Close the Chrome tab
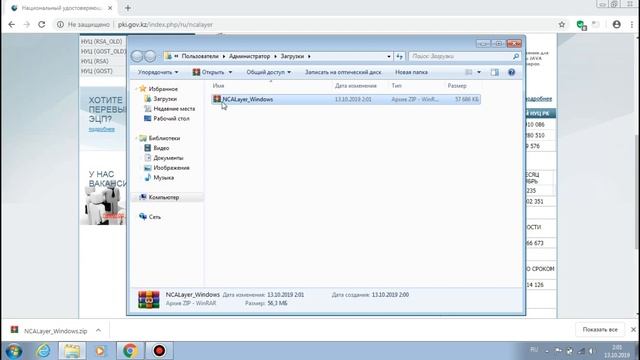The height and width of the screenshot is (360, 640). 110,8
